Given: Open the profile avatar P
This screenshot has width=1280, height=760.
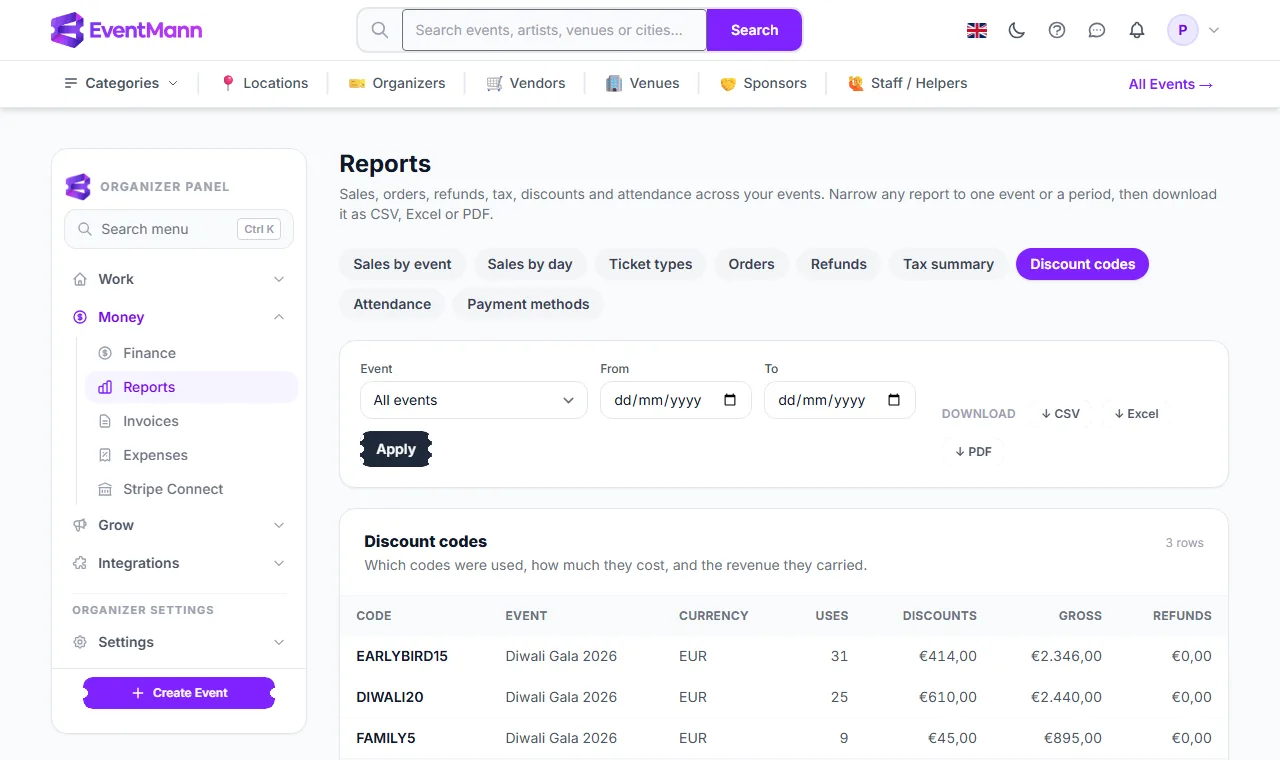Looking at the screenshot, I should 1183,30.
